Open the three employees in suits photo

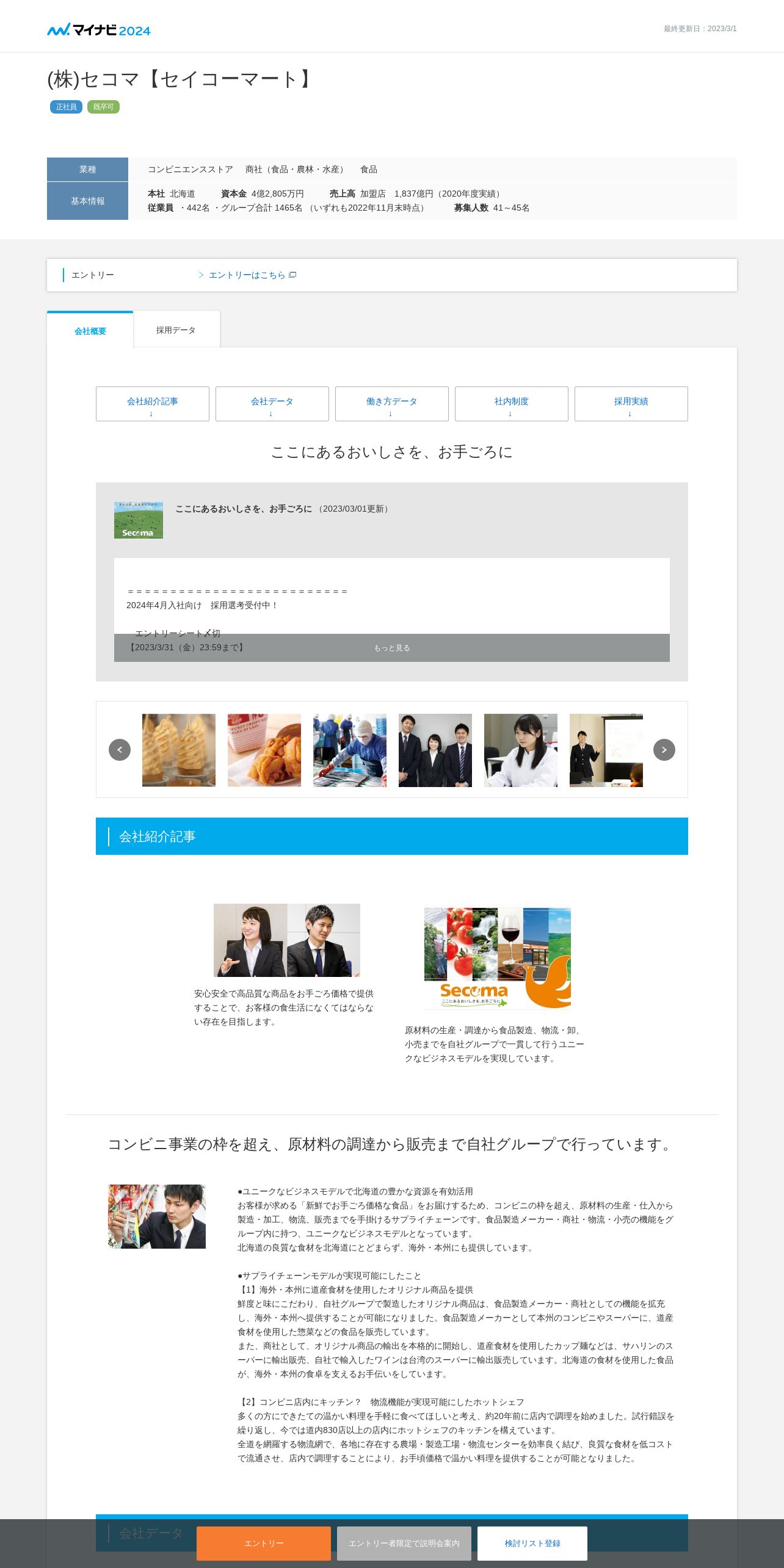pos(435,750)
